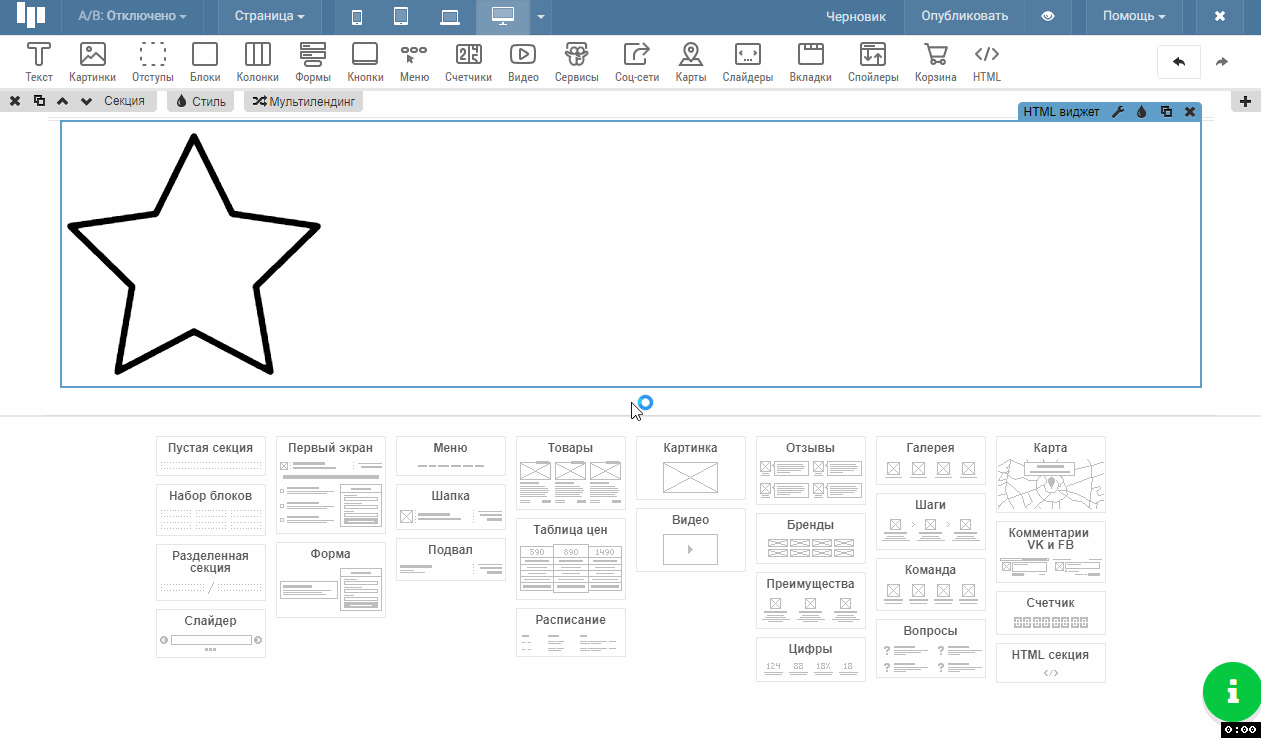Select the Spoilers (Спойлеры) tool
1261x738 pixels.
(872, 62)
